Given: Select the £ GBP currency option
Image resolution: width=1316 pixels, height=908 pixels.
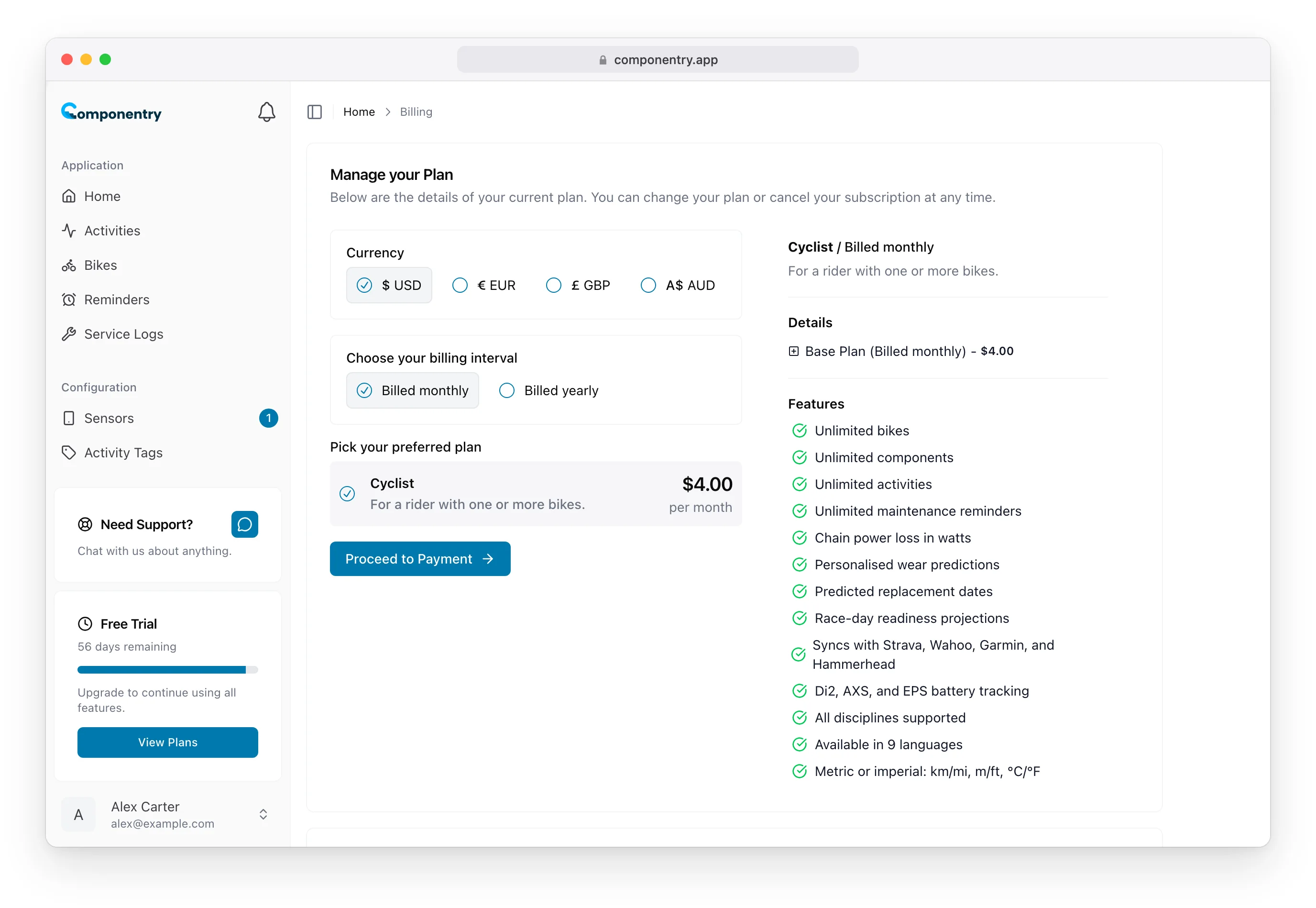Looking at the screenshot, I should [578, 285].
